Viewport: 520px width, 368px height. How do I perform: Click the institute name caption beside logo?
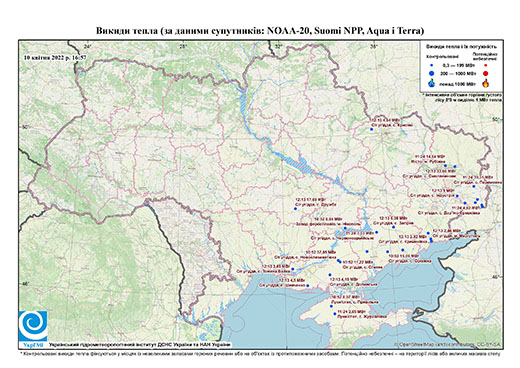(140, 345)
